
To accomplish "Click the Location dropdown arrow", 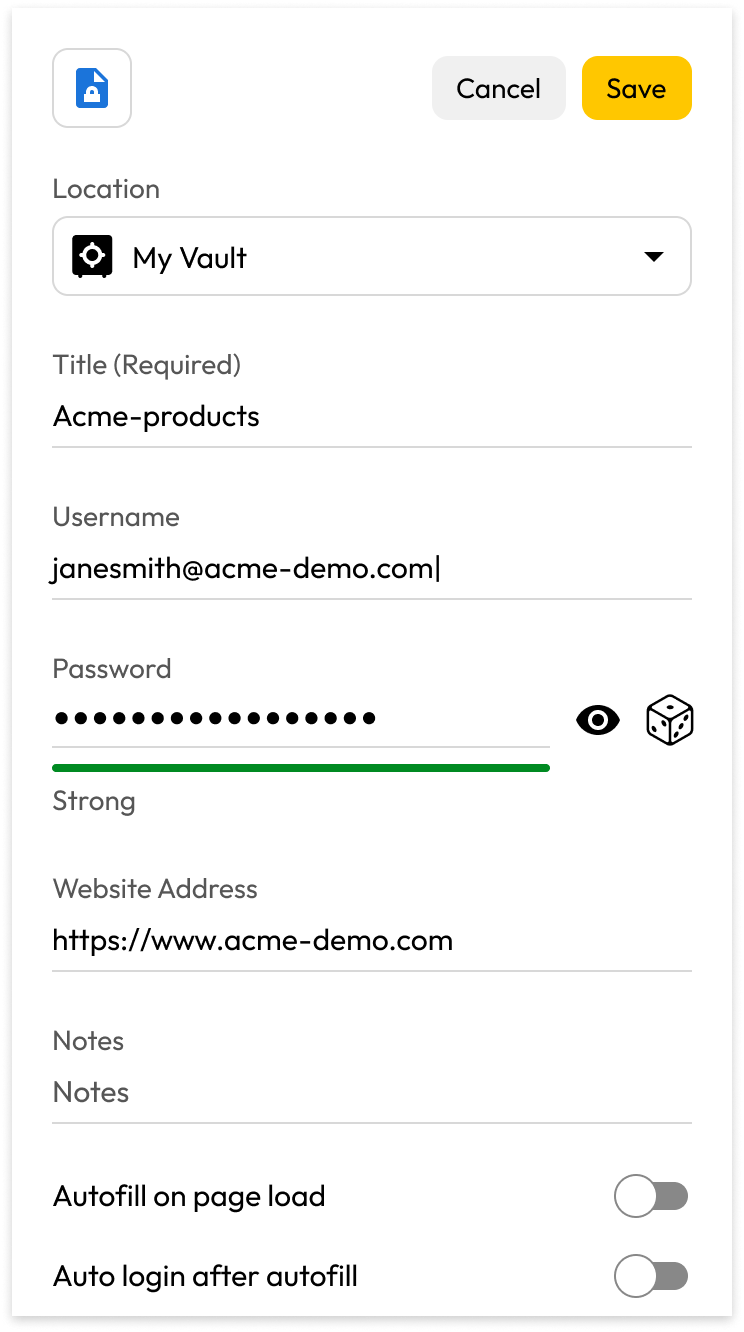I will click(654, 257).
